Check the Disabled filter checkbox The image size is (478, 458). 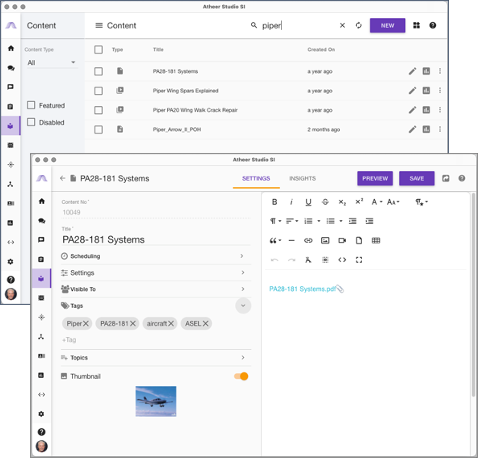31,122
